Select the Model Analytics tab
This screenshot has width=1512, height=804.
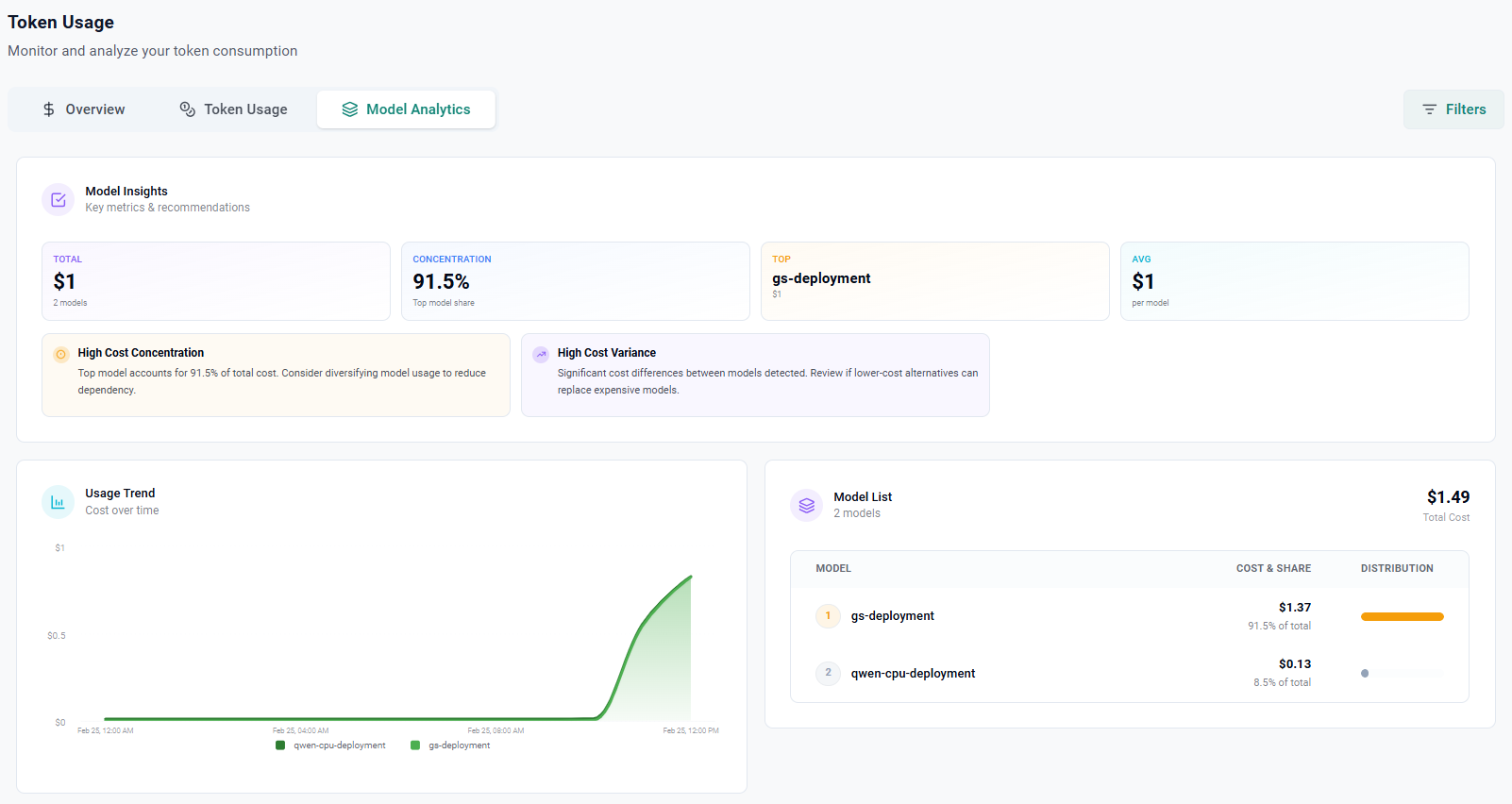406,109
